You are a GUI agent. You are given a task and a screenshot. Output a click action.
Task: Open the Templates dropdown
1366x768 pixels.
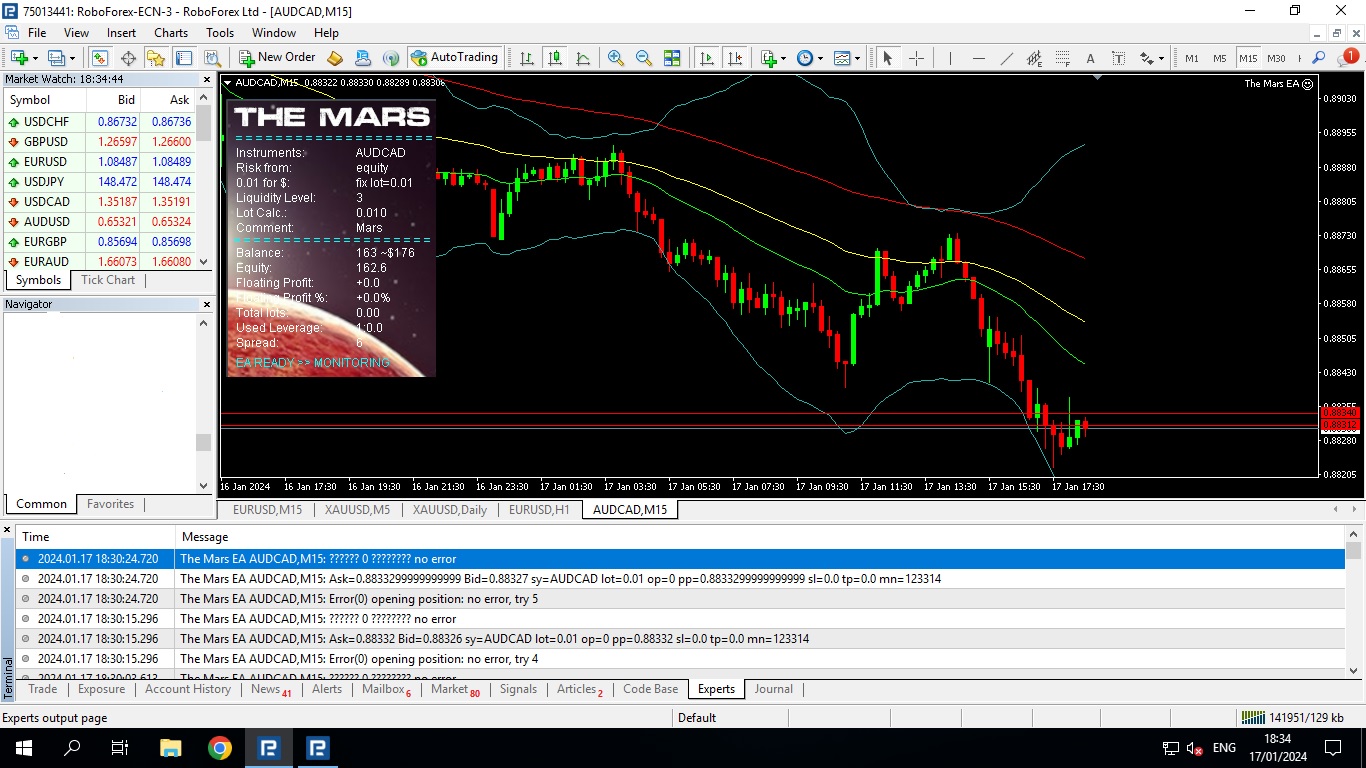point(846,58)
